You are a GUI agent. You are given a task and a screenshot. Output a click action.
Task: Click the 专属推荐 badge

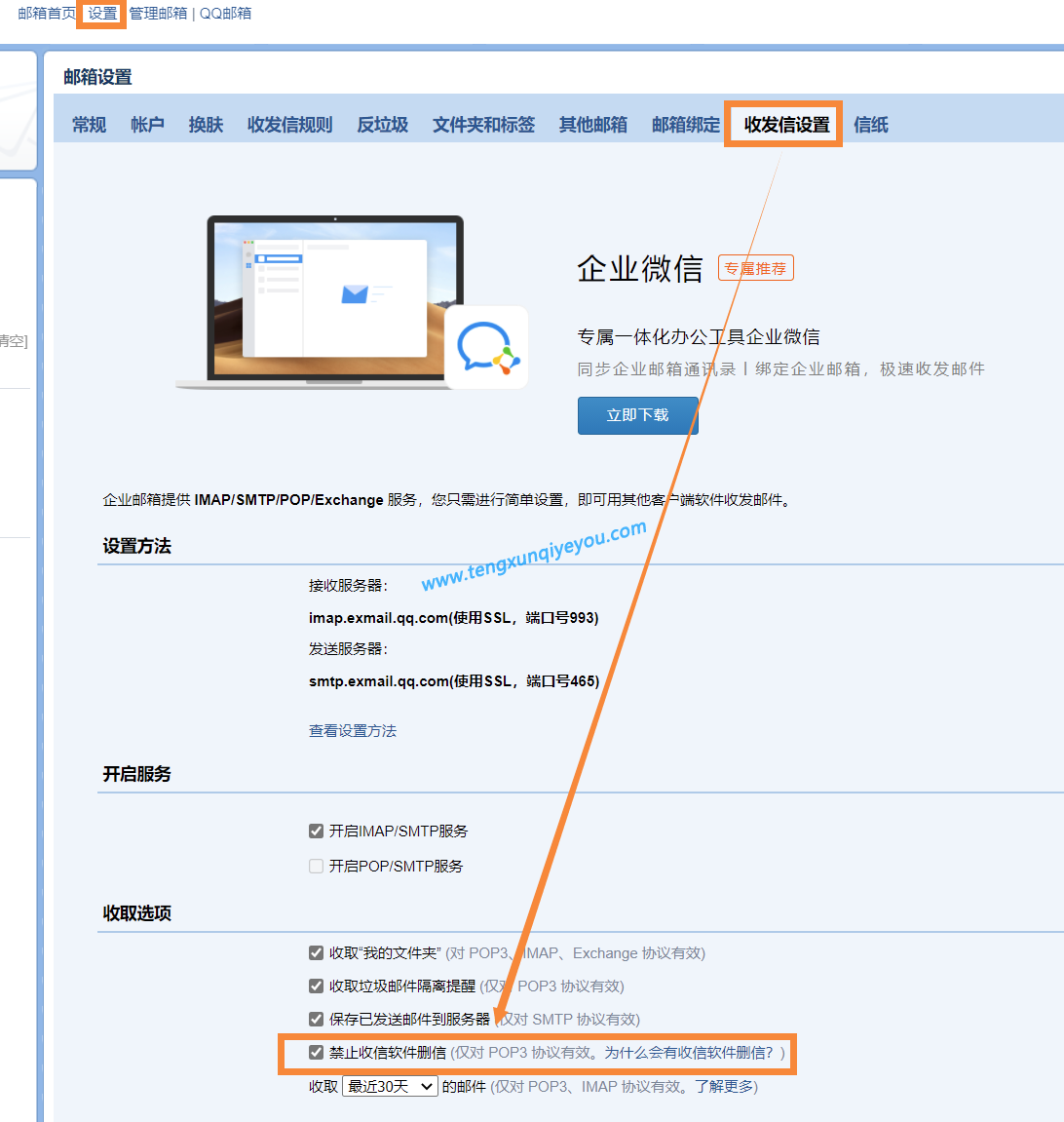point(756,268)
